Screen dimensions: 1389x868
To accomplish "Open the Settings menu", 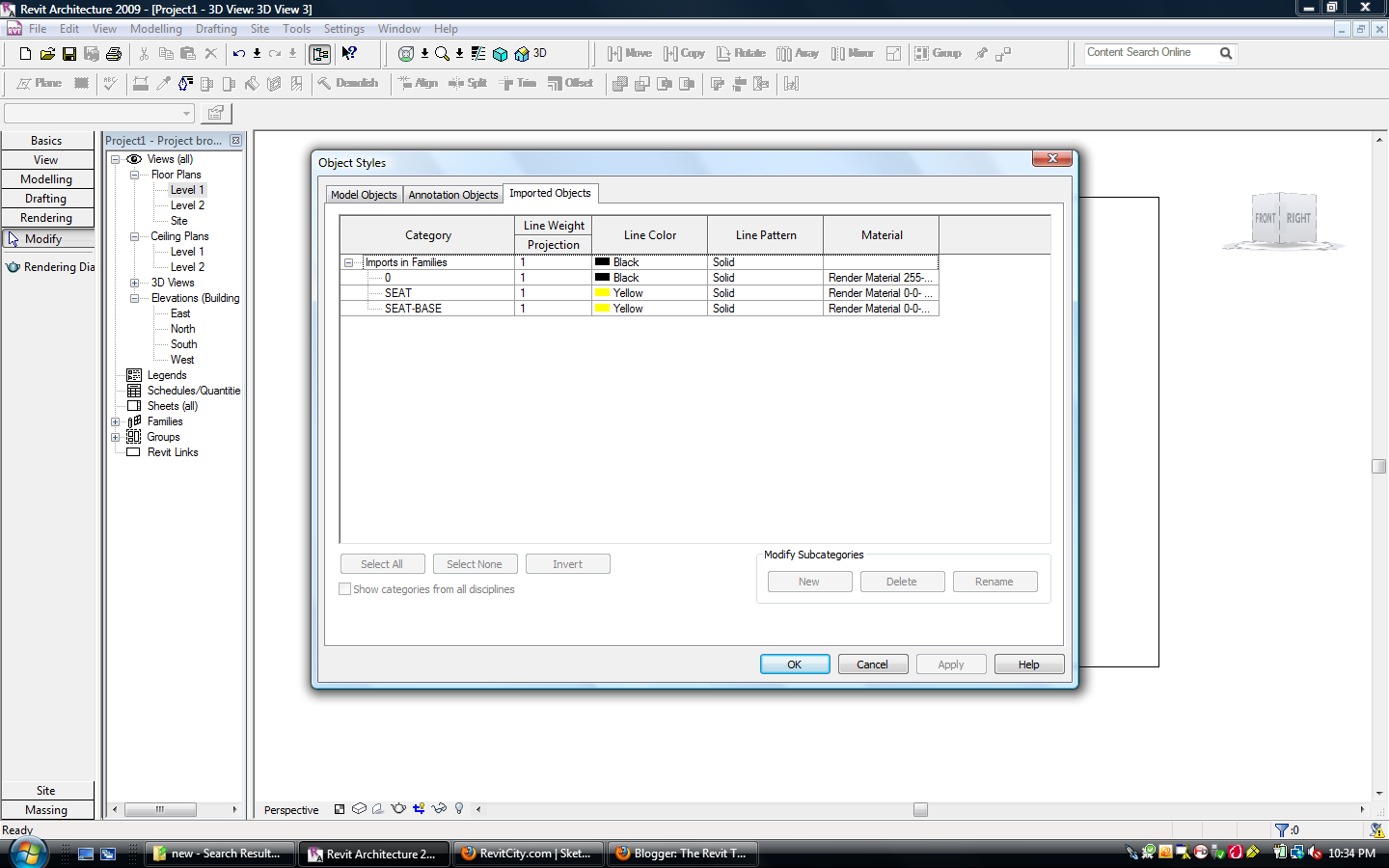I will point(344,29).
